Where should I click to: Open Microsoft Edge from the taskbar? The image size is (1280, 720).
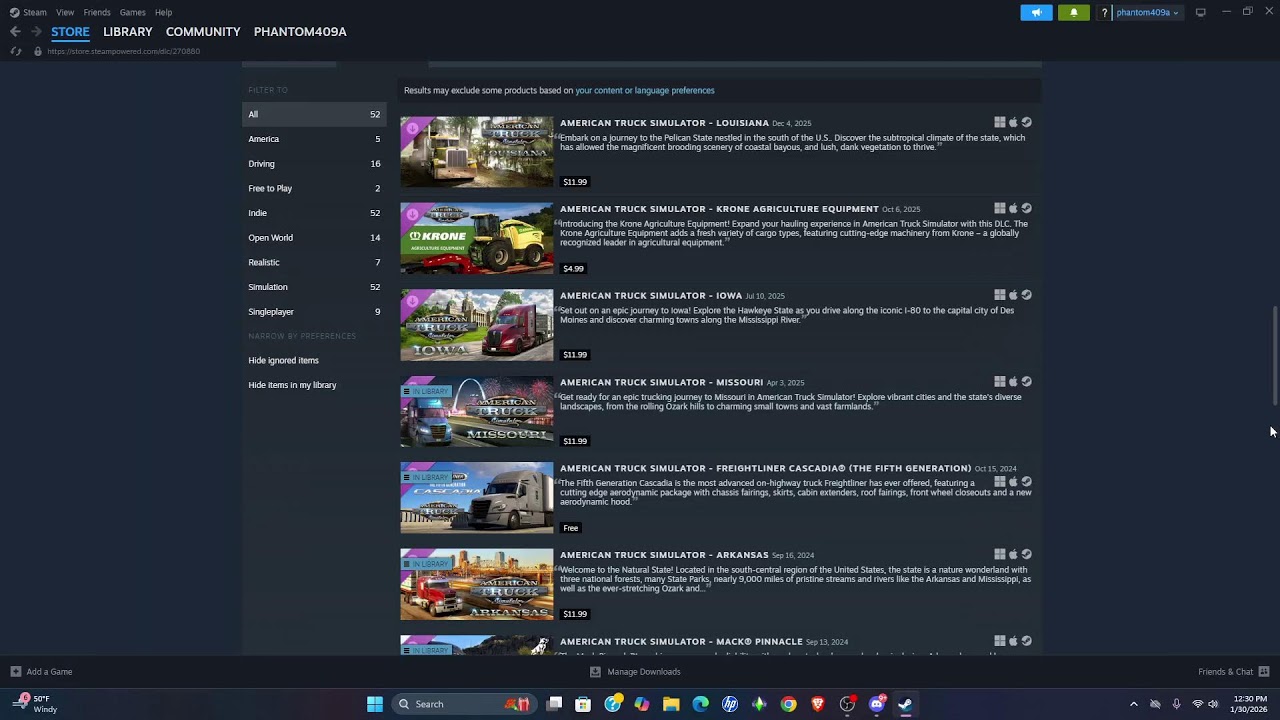[x=700, y=704]
